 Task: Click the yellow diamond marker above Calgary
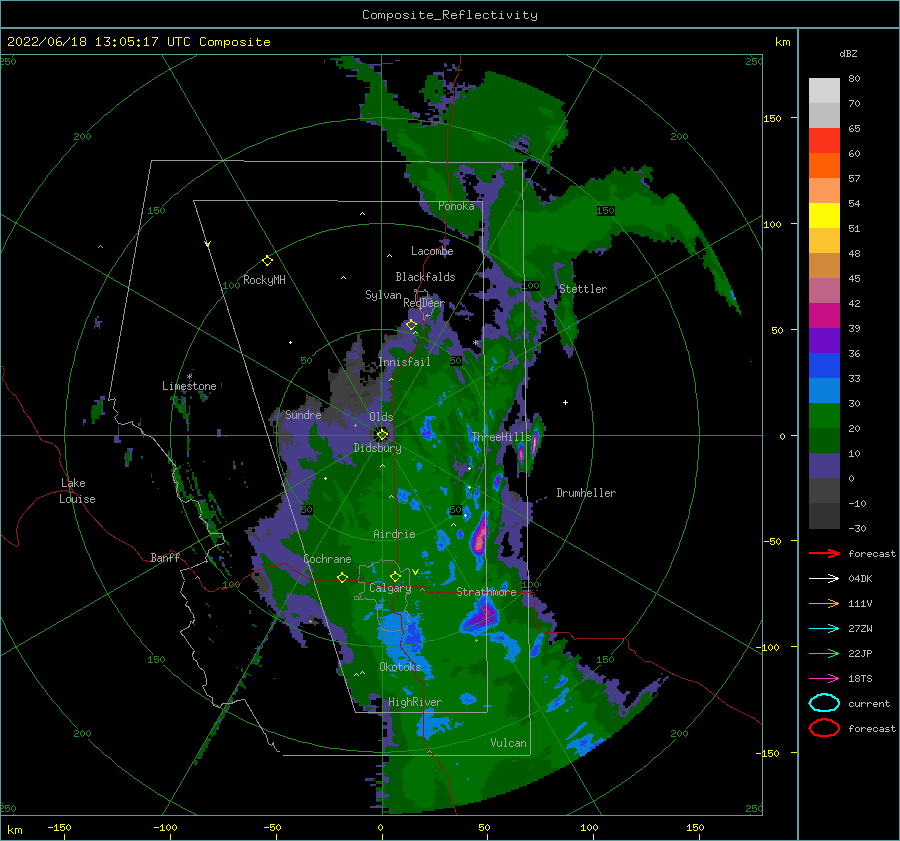[395, 576]
